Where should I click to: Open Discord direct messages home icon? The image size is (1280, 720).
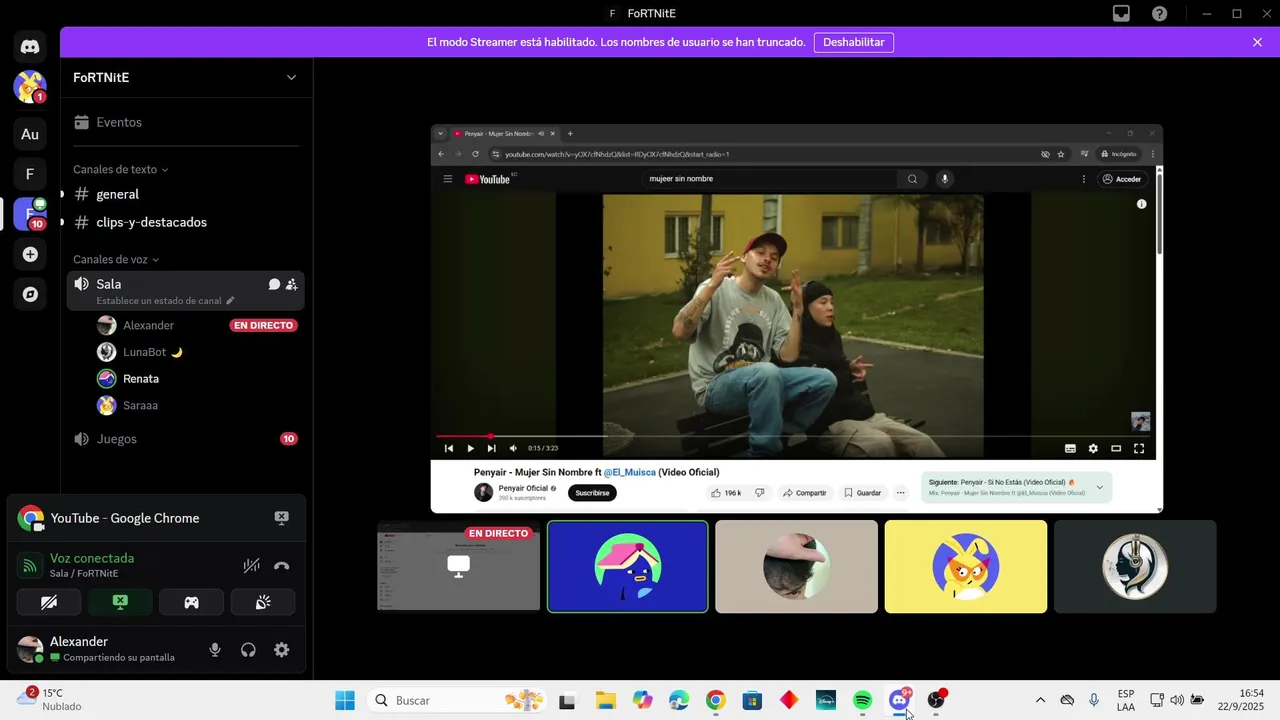[x=30, y=47]
